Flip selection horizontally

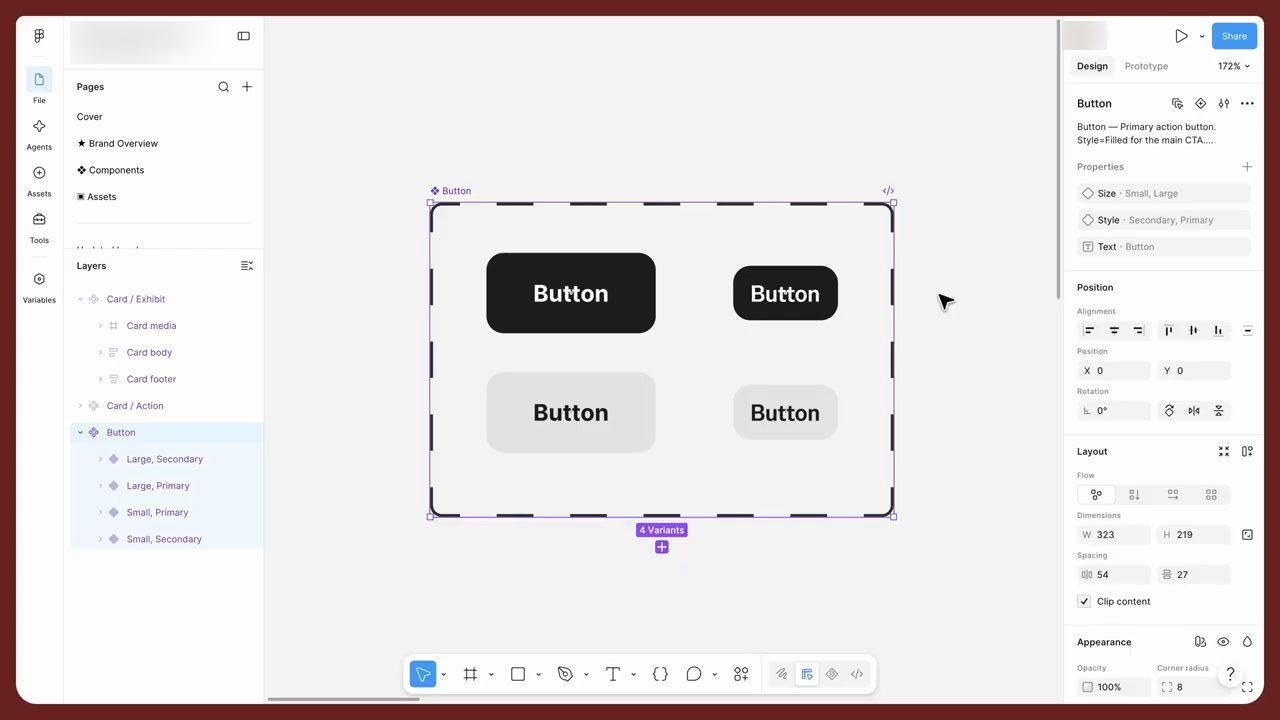[x=1194, y=411]
